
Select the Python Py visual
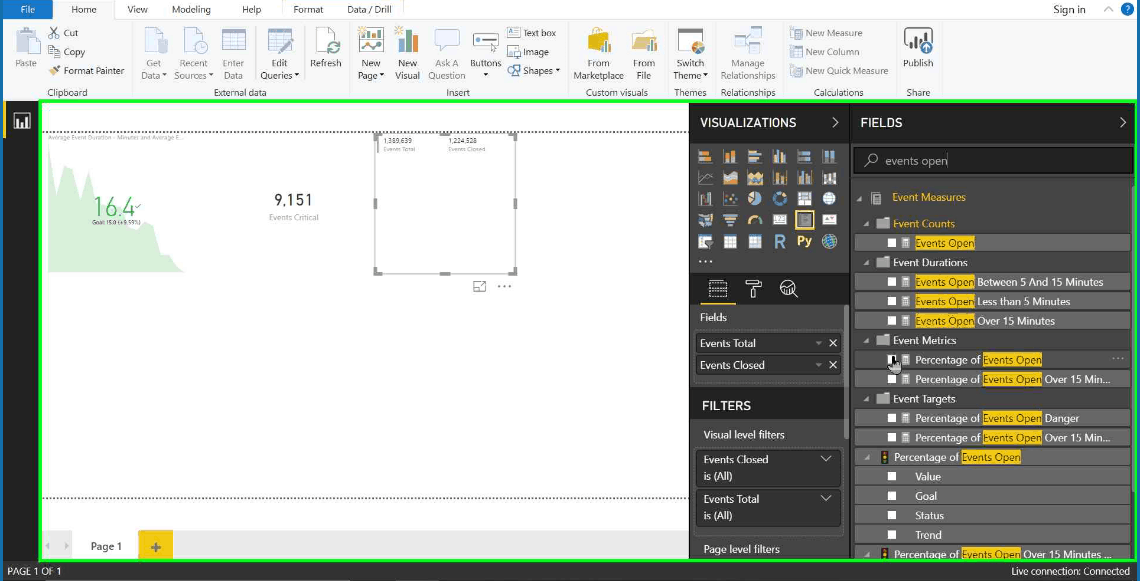coord(804,241)
